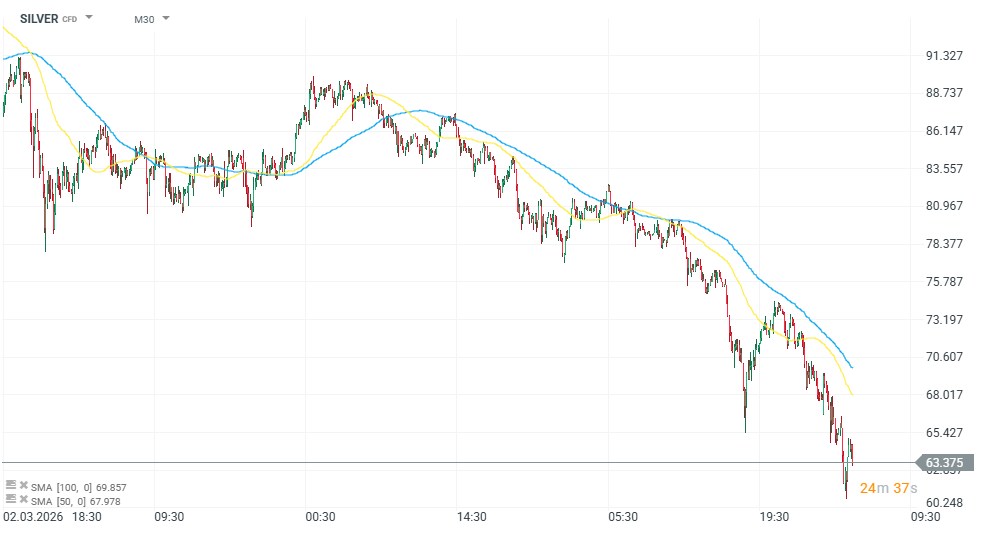Click the CFD tag beside SILVER

click(70, 19)
